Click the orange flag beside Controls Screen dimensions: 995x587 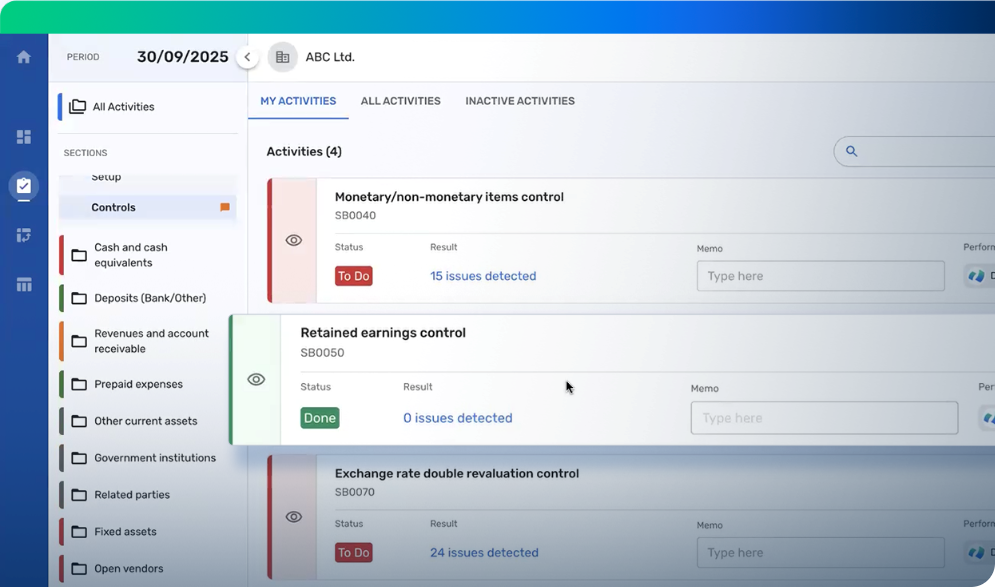225,208
